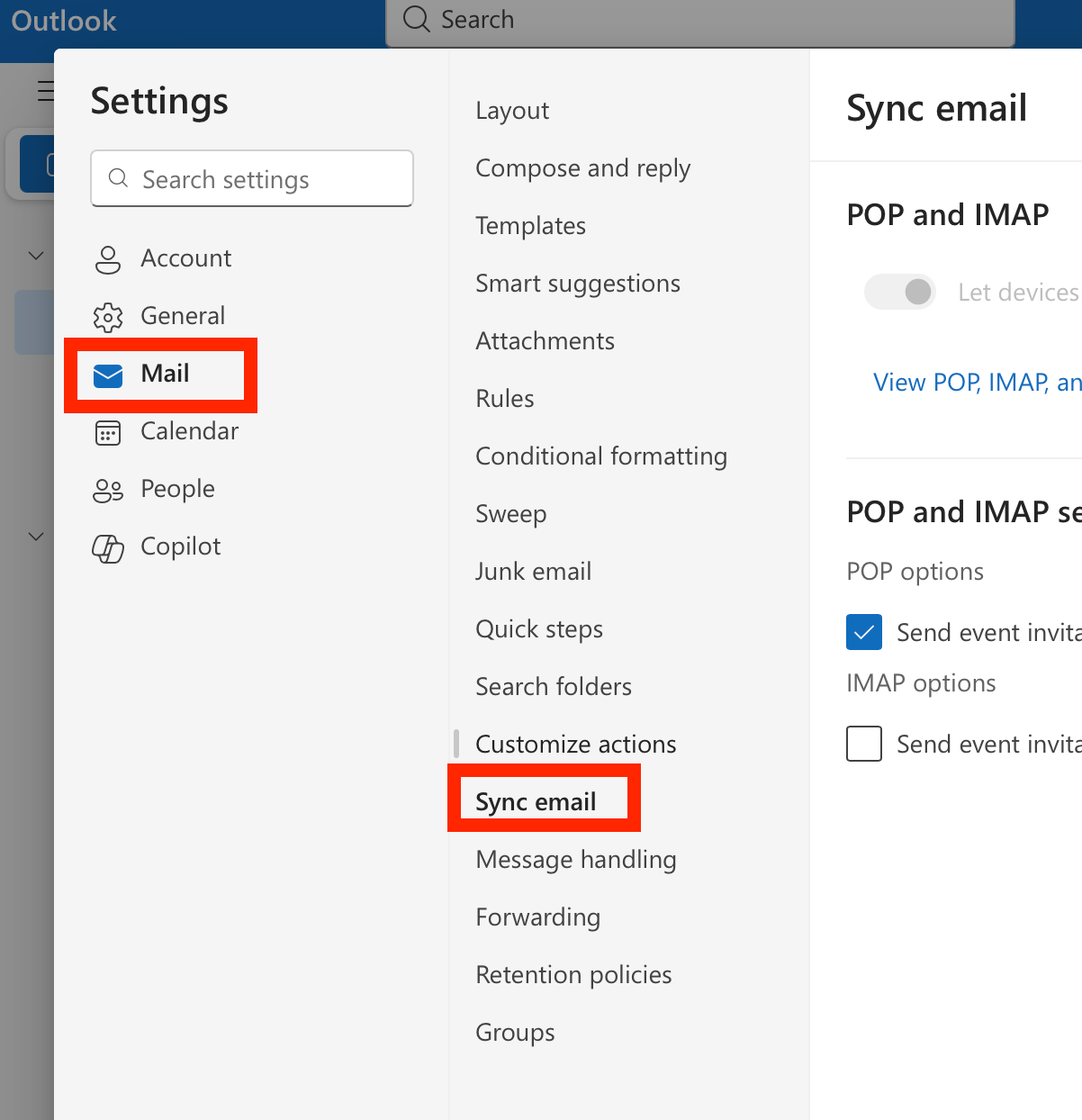Open the Account settings category

[x=162, y=258]
